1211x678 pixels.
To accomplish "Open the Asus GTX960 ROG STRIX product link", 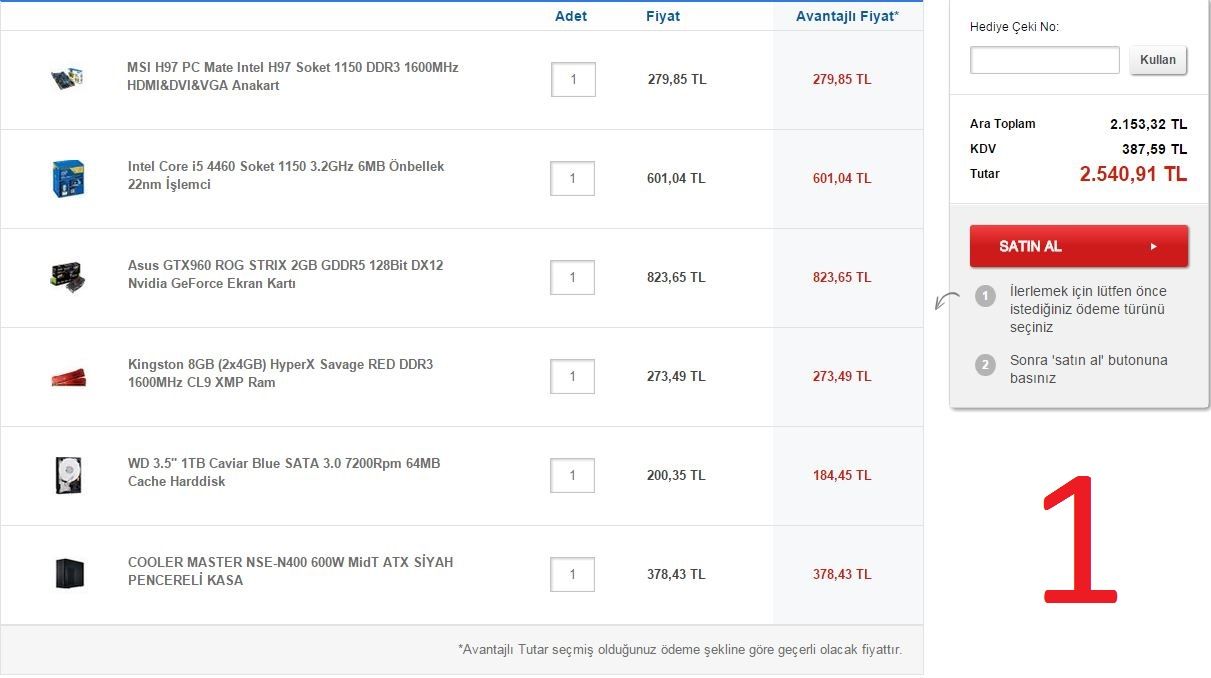I will pyautogui.click(x=285, y=274).
